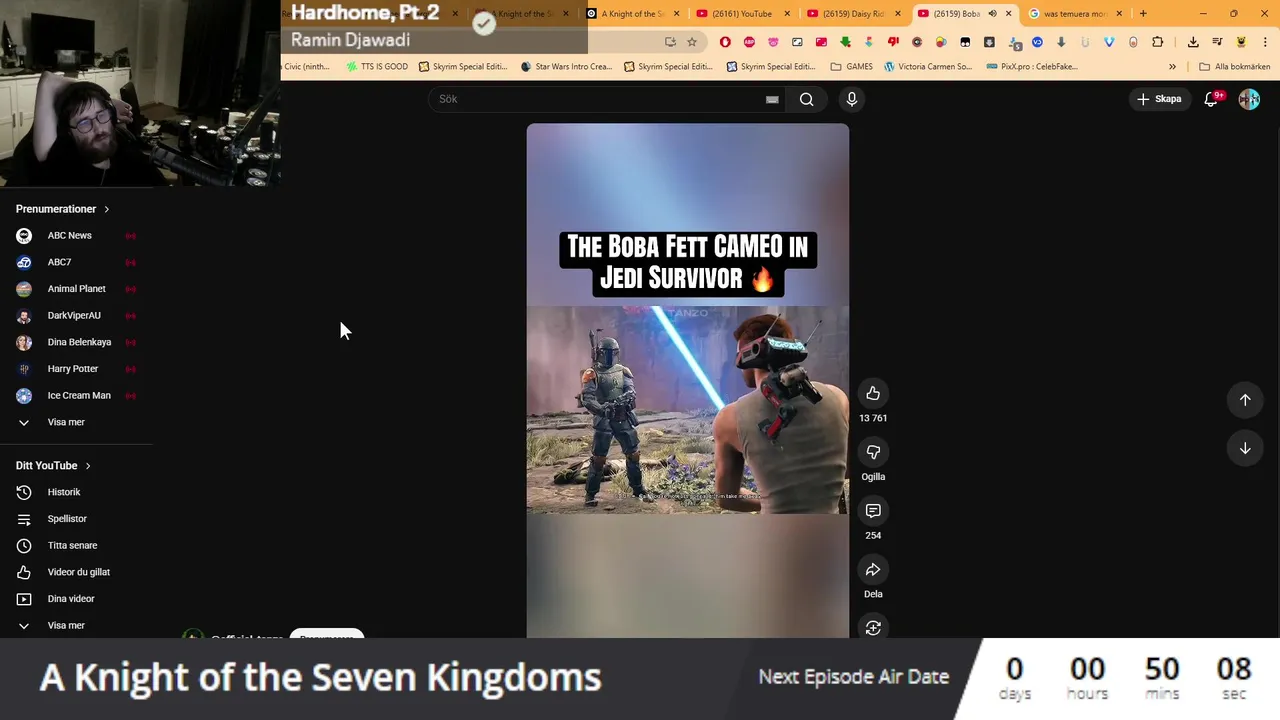Viewport: 1280px width, 720px height.
Task: Open the Animal Planet channel
Action: [76, 289]
